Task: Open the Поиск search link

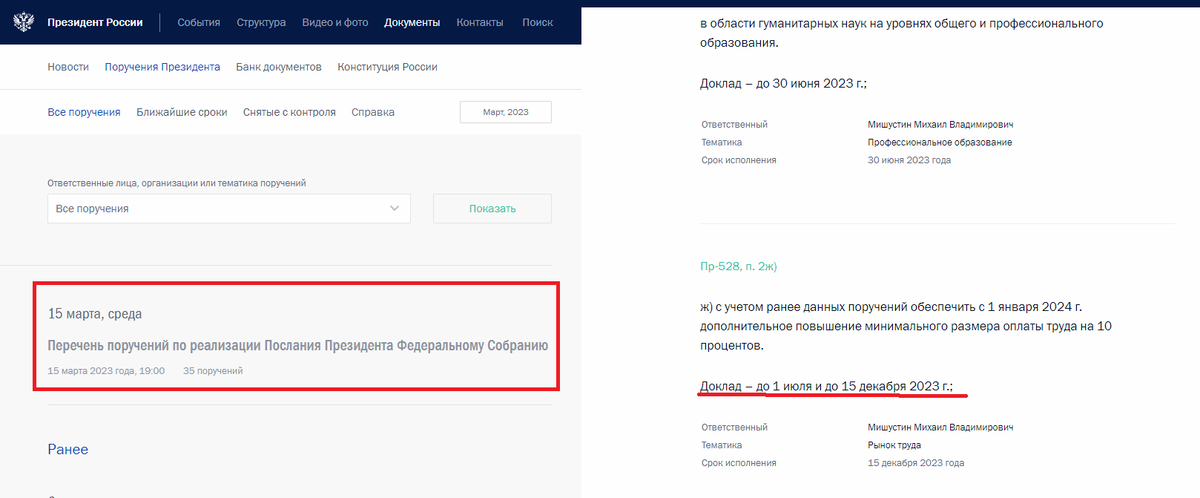Action: [537, 22]
